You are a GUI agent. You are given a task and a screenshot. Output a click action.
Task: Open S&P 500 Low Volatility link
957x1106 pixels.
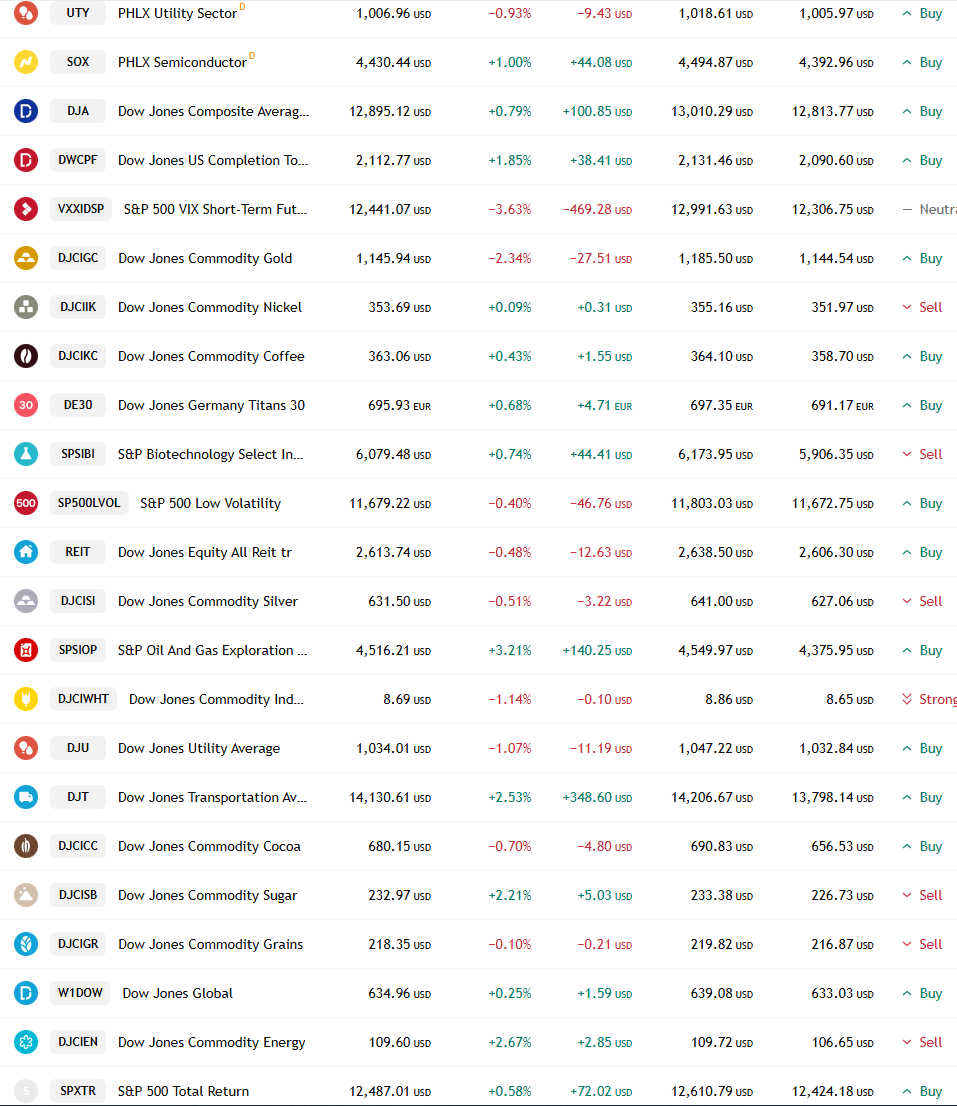pyautogui.click(x=211, y=503)
